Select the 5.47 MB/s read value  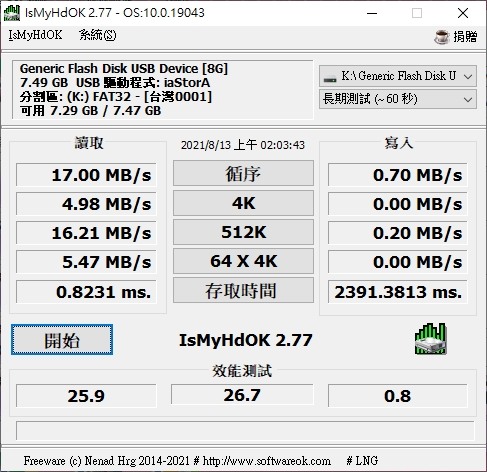[86, 262]
